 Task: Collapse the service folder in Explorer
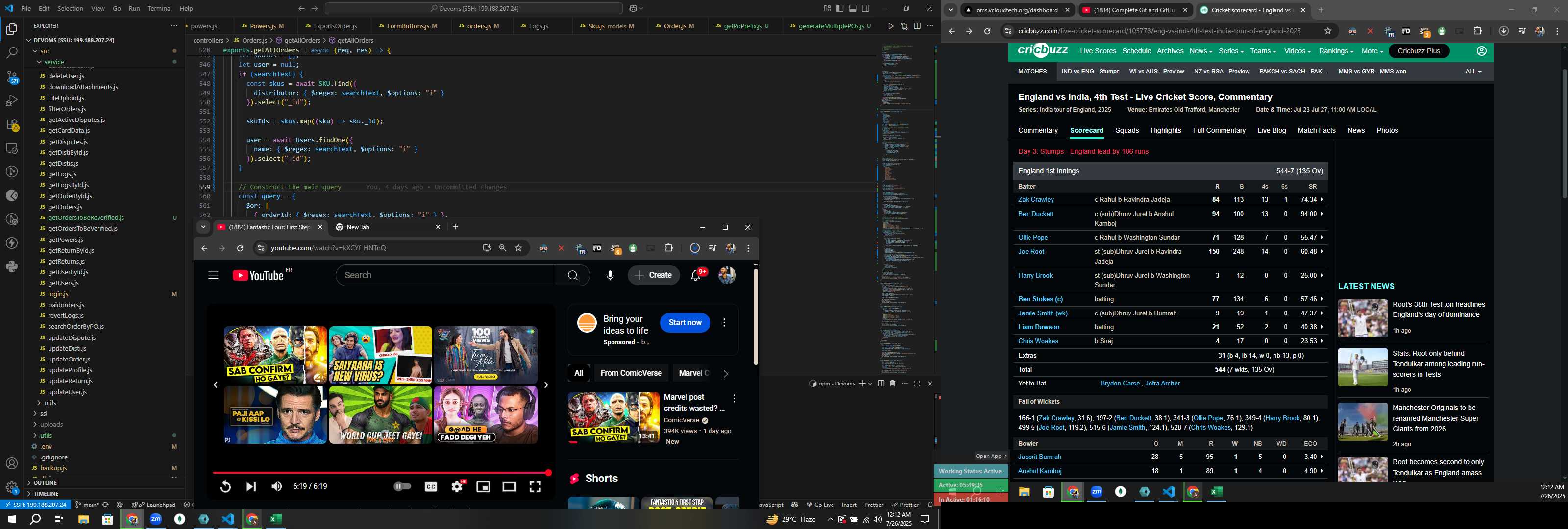click(x=39, y=62)
